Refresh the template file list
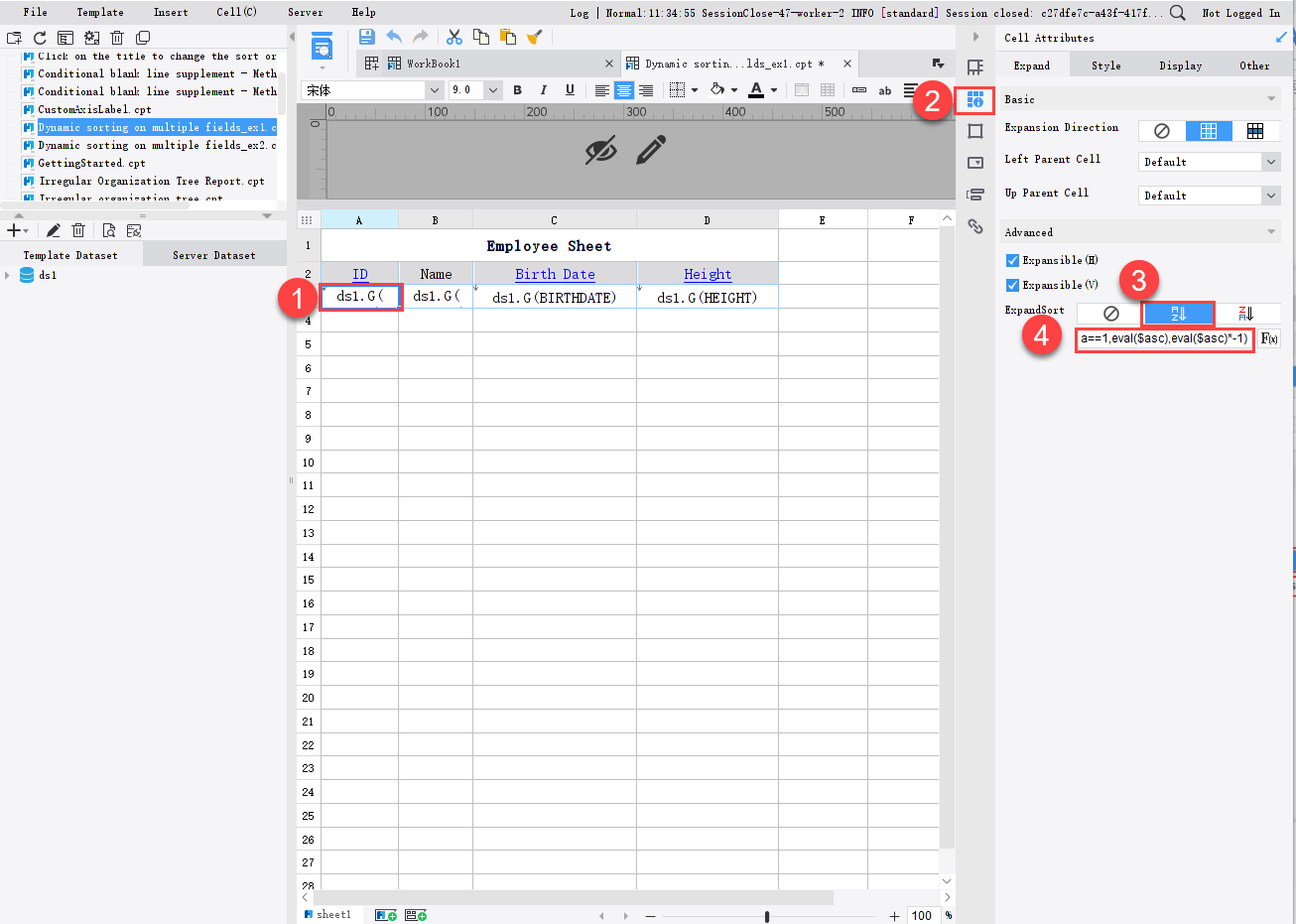1296x924 pixels. 40,38
